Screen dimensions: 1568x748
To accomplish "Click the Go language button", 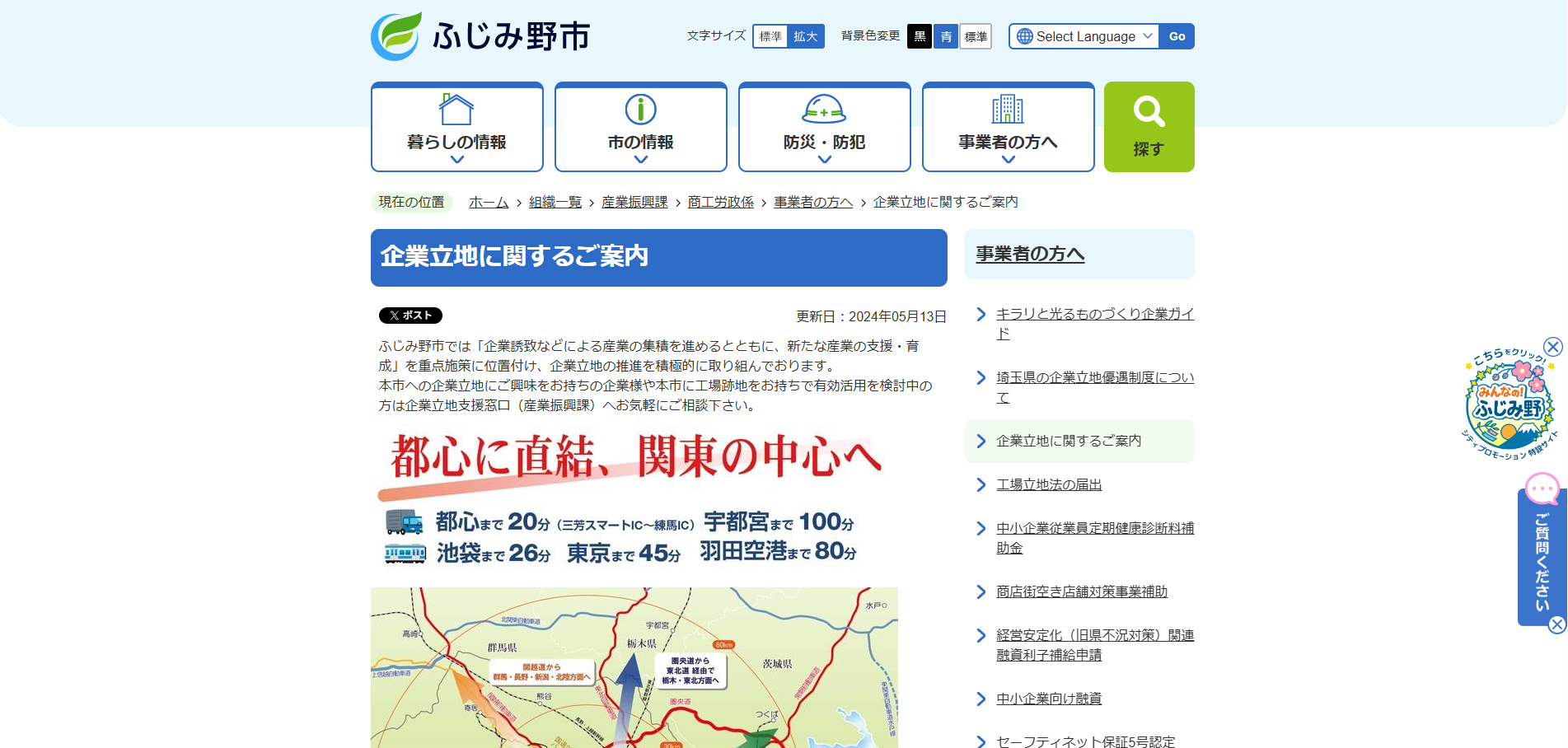I will point(1177,36).
